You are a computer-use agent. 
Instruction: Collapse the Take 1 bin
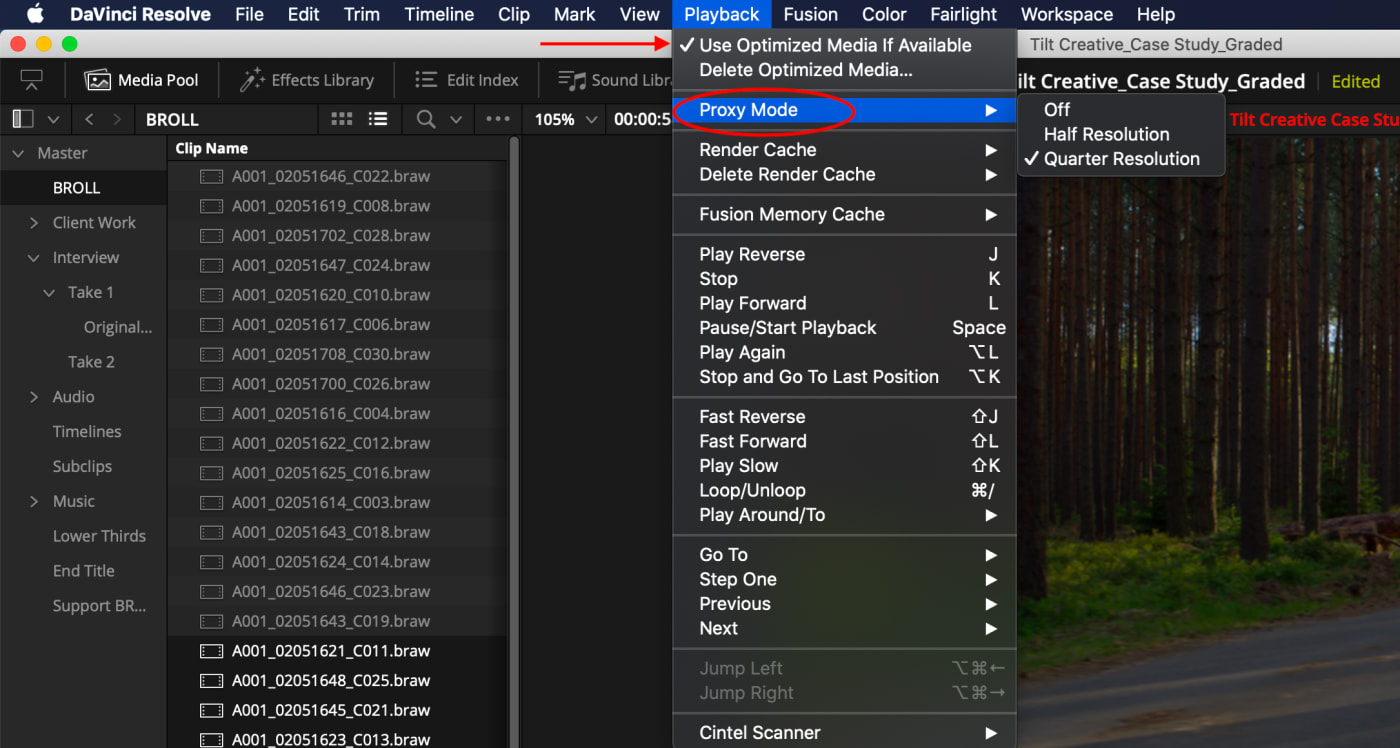coord(49,293)
